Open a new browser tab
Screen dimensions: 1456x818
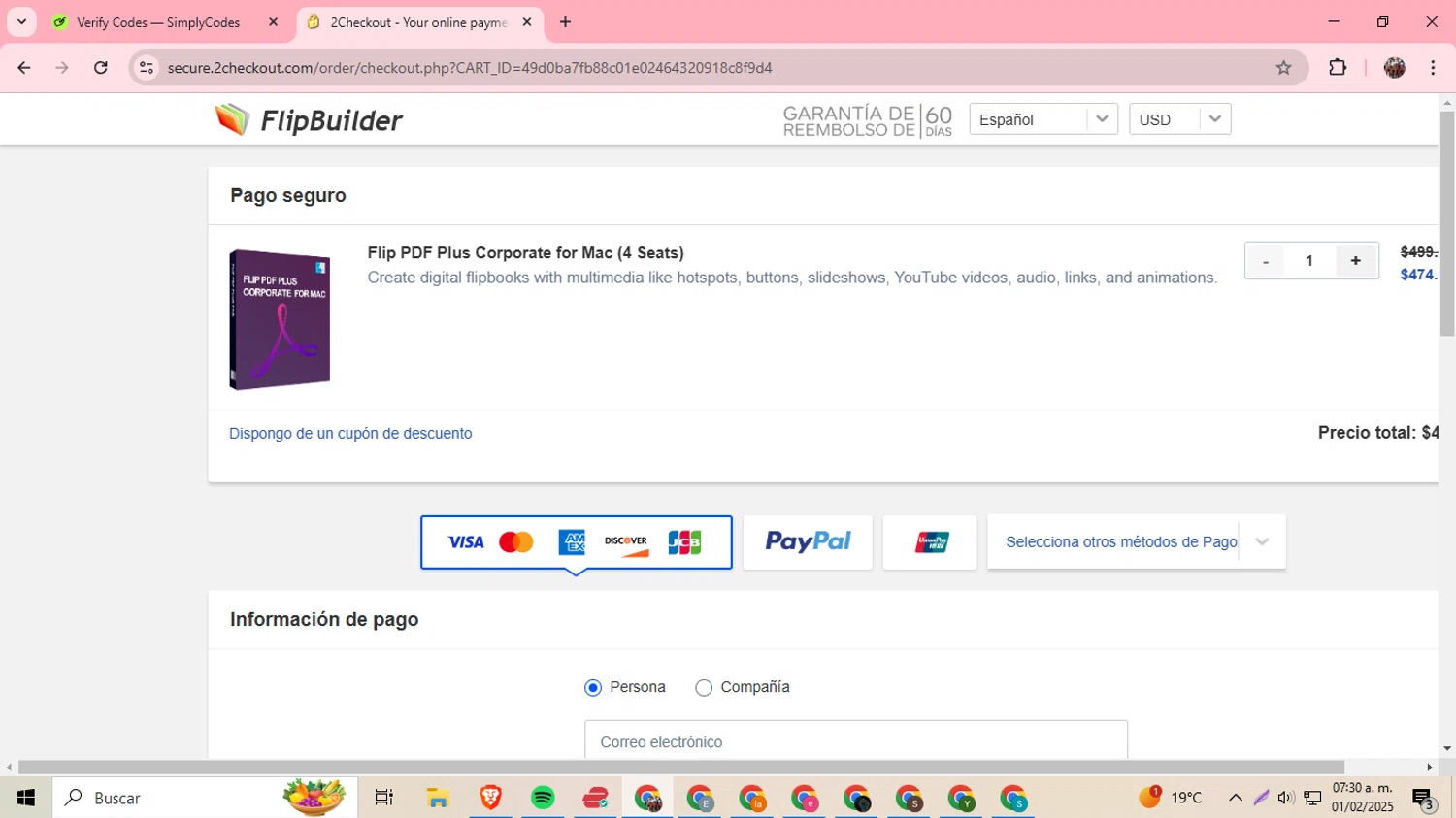click(566, 22)
